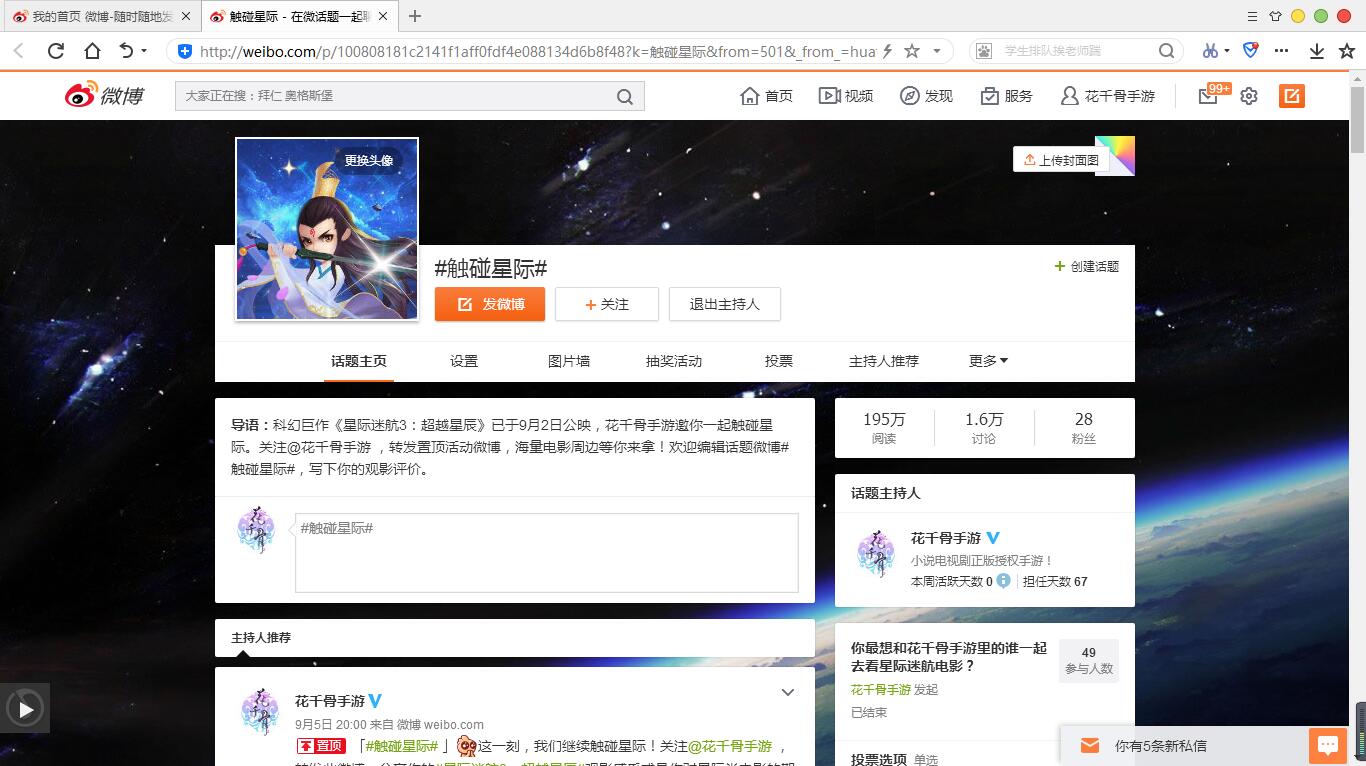Image resolution: width=1366 pixels, height=766 pixels.
Task: Open the 更多 dropdown in topic tabs
Action: point(988,361)
